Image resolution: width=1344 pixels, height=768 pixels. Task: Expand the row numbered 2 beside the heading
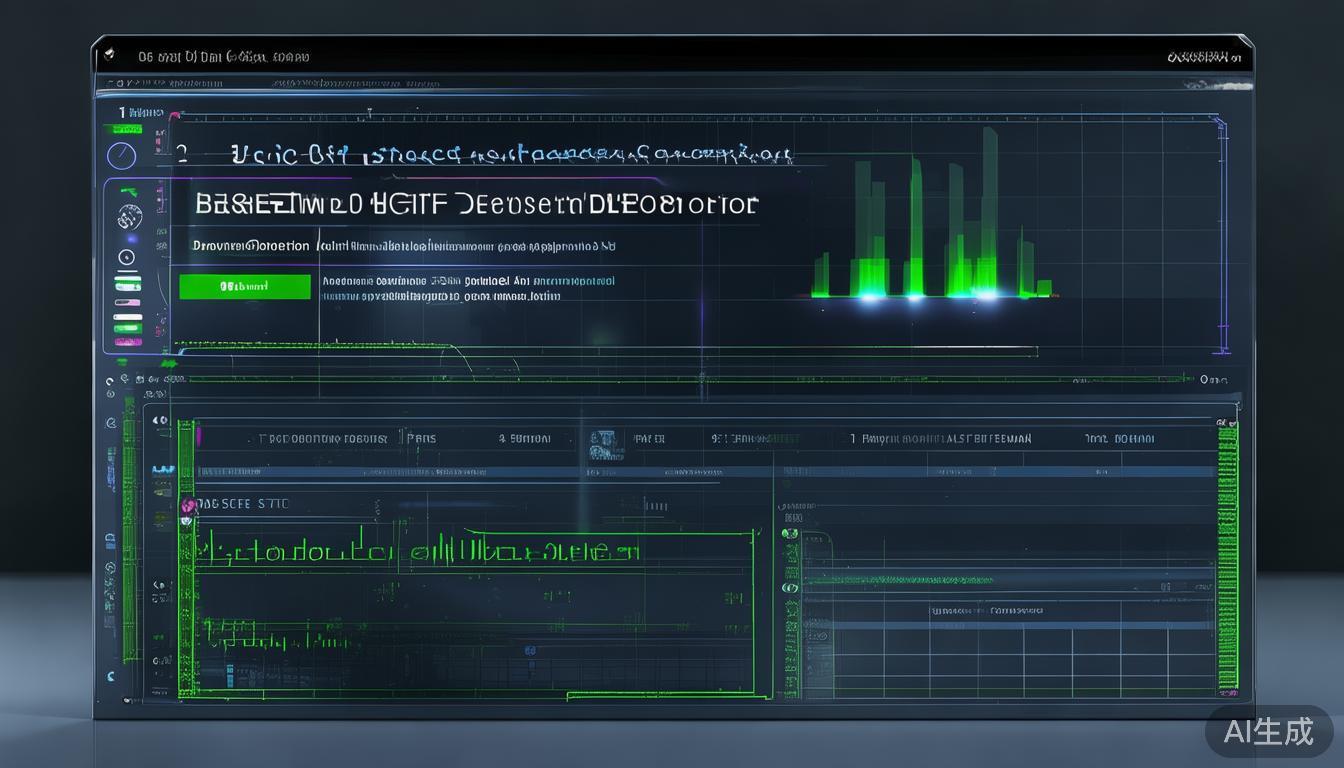pos(182,154)
